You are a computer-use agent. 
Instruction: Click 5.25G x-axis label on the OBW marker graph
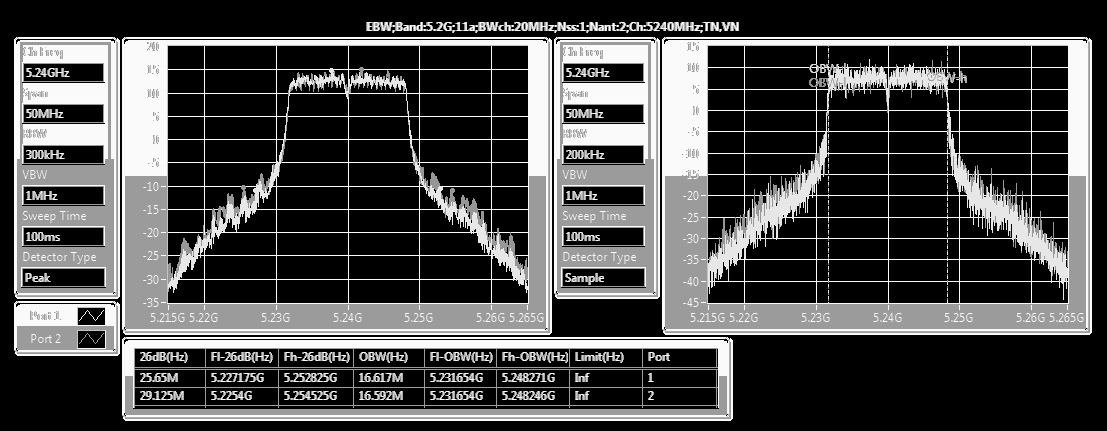[959, 318]
